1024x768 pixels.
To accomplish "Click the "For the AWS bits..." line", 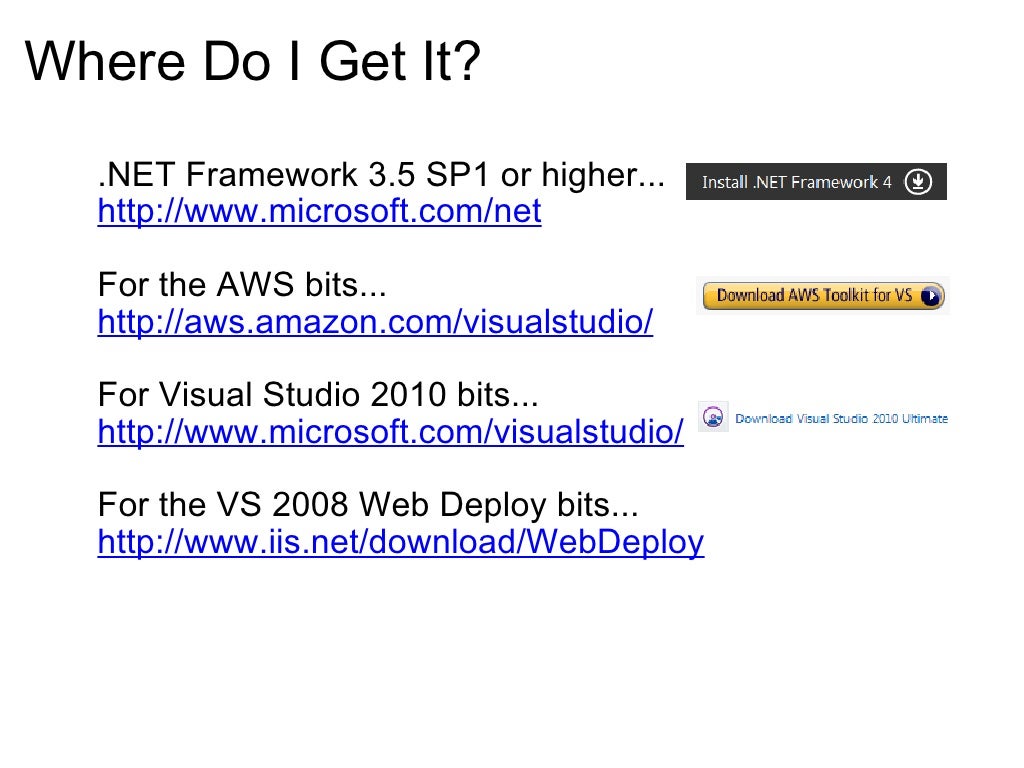I will pyautogui.click(x=242, y=286).
